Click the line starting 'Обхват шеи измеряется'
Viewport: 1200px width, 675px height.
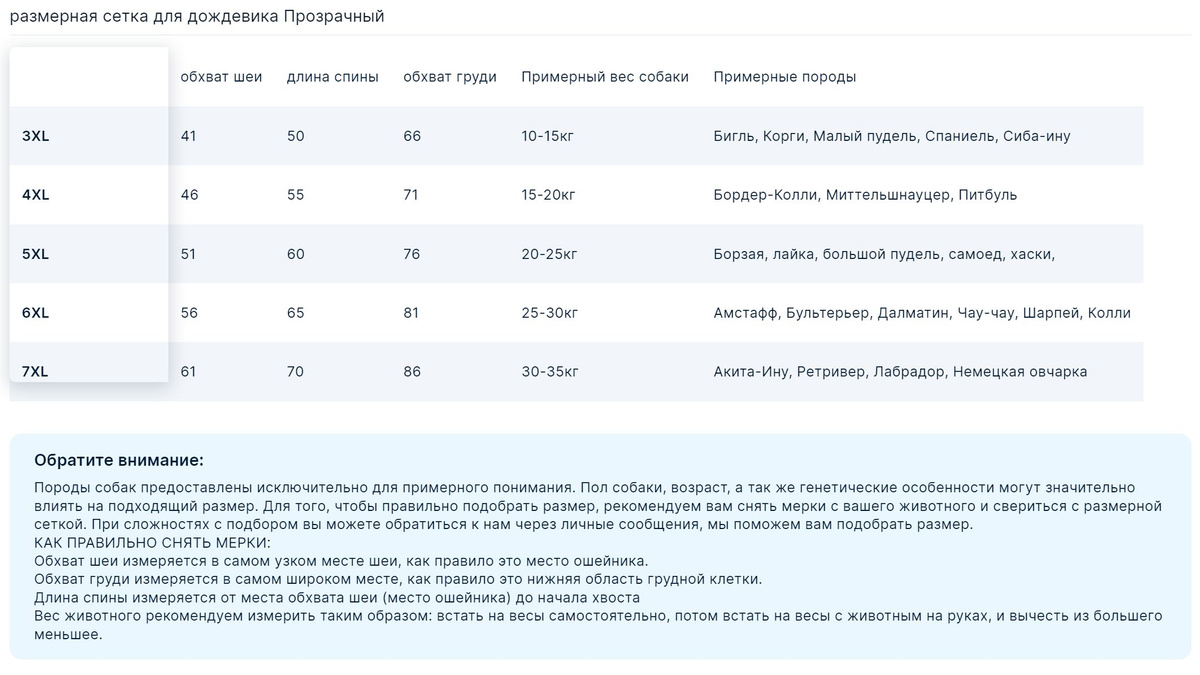(x=341, y=561)
